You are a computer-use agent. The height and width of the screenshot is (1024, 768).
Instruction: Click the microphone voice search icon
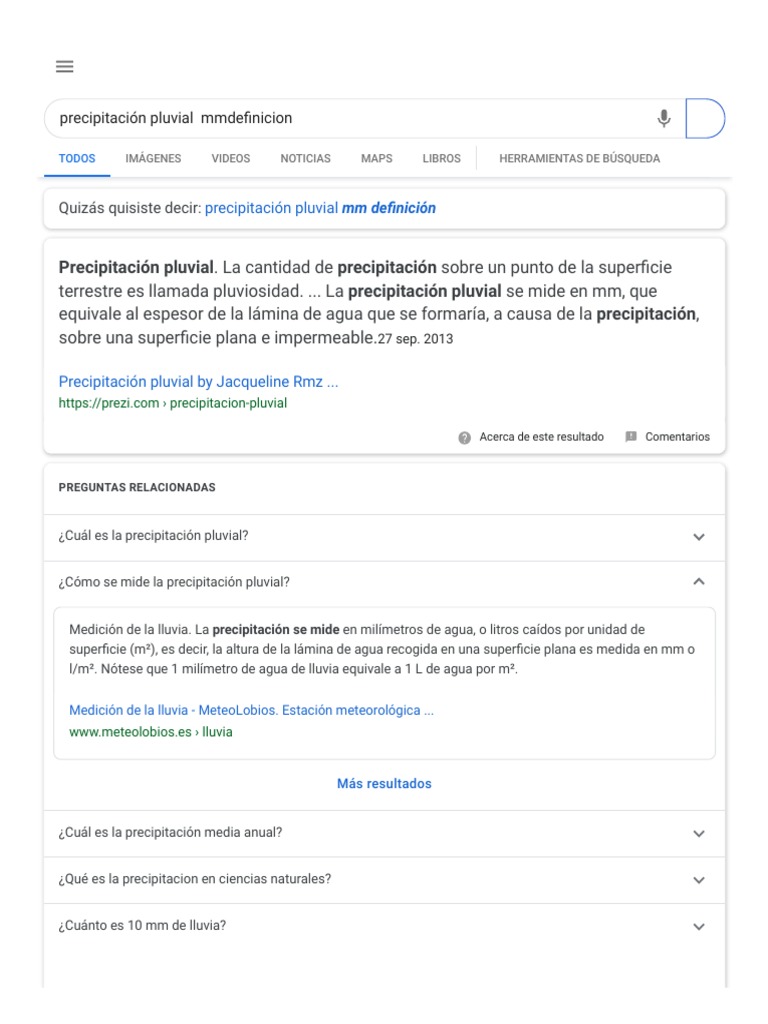(x=663, y=119)
